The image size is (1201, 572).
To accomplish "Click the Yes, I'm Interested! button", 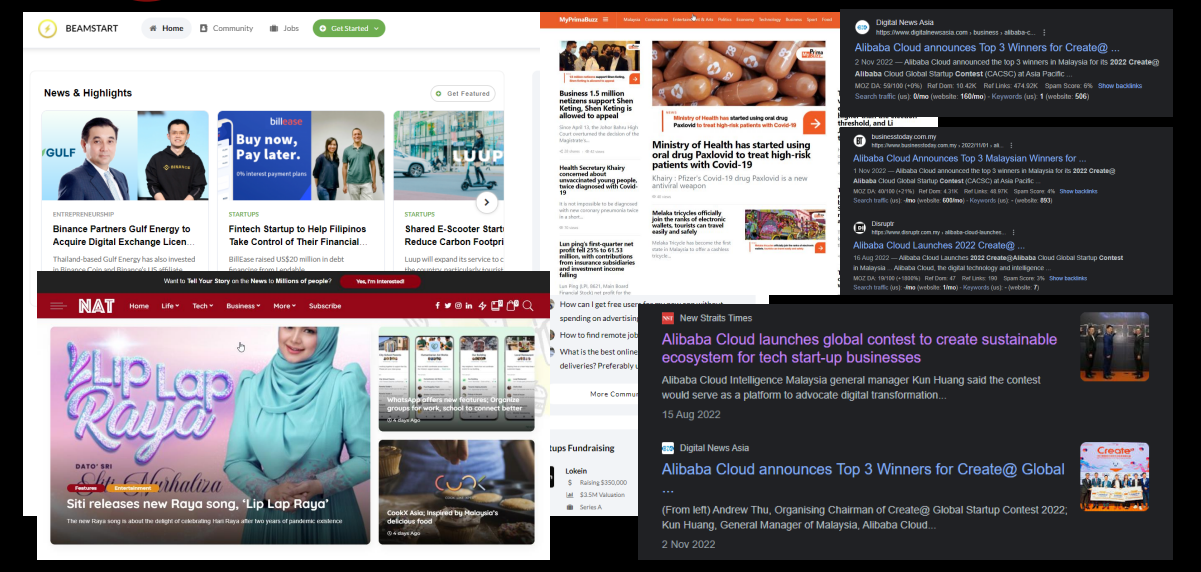I will point(379,282).
